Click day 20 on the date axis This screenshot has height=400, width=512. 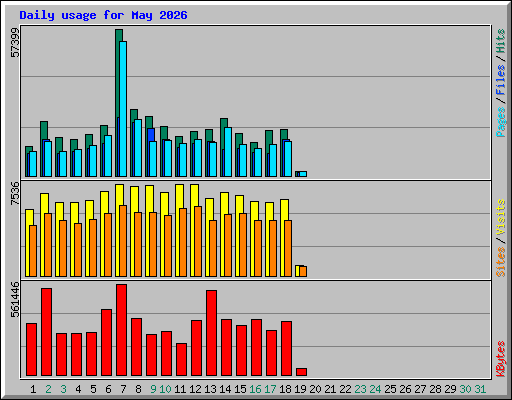[315, 389]
